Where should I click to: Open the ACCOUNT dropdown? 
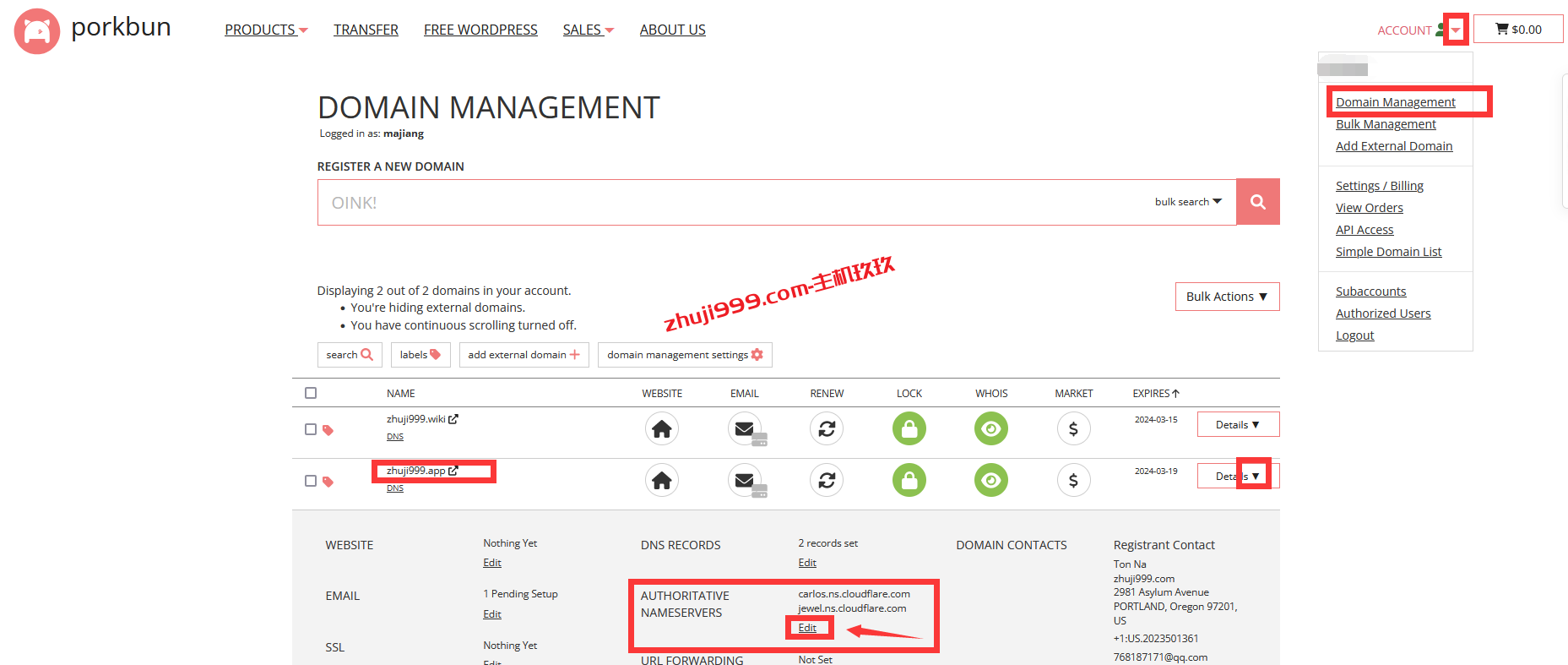[x=1419, y=30]
